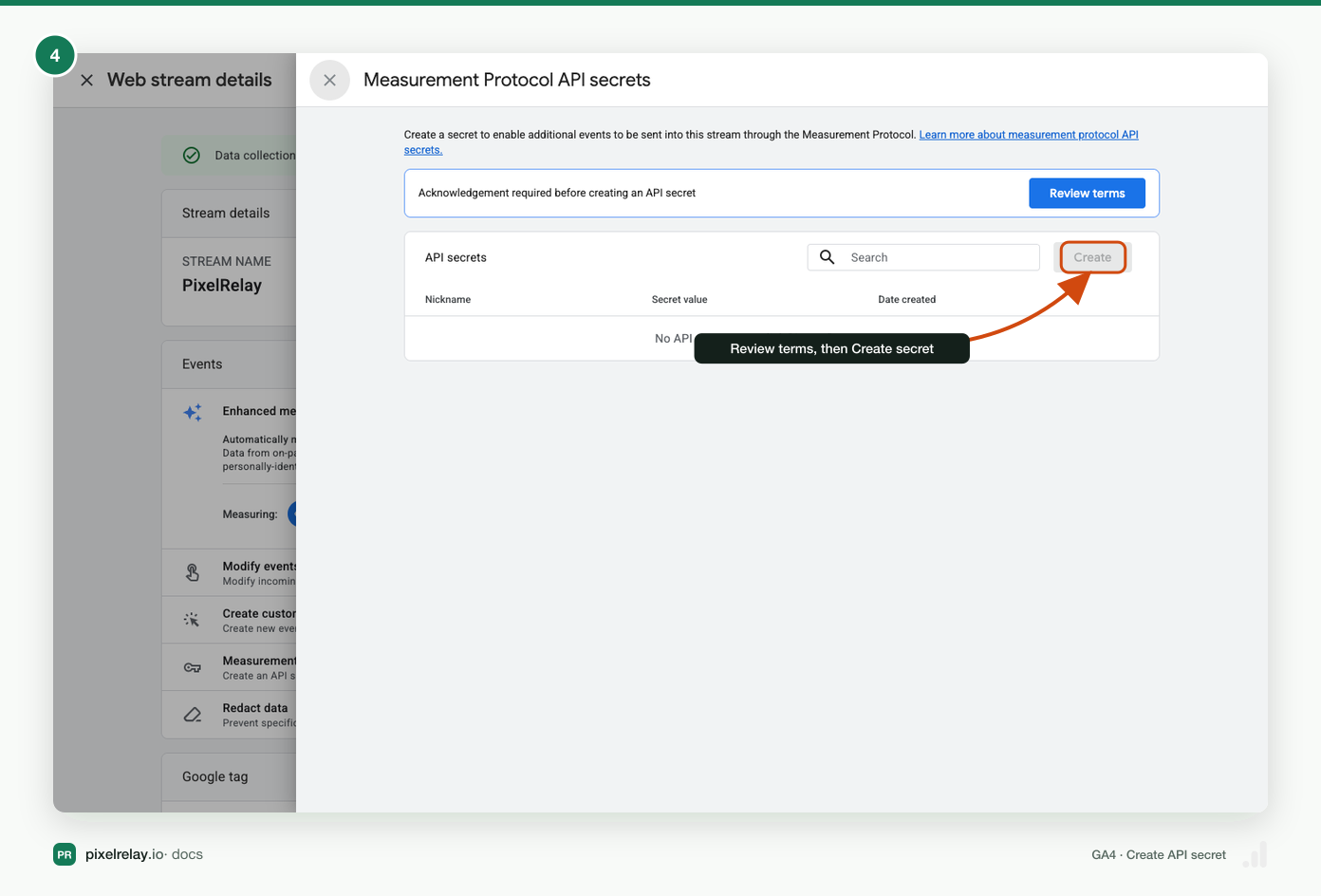Click the Review terms button
This screenshot has height=896, width=1321.
pos(1087,194)
